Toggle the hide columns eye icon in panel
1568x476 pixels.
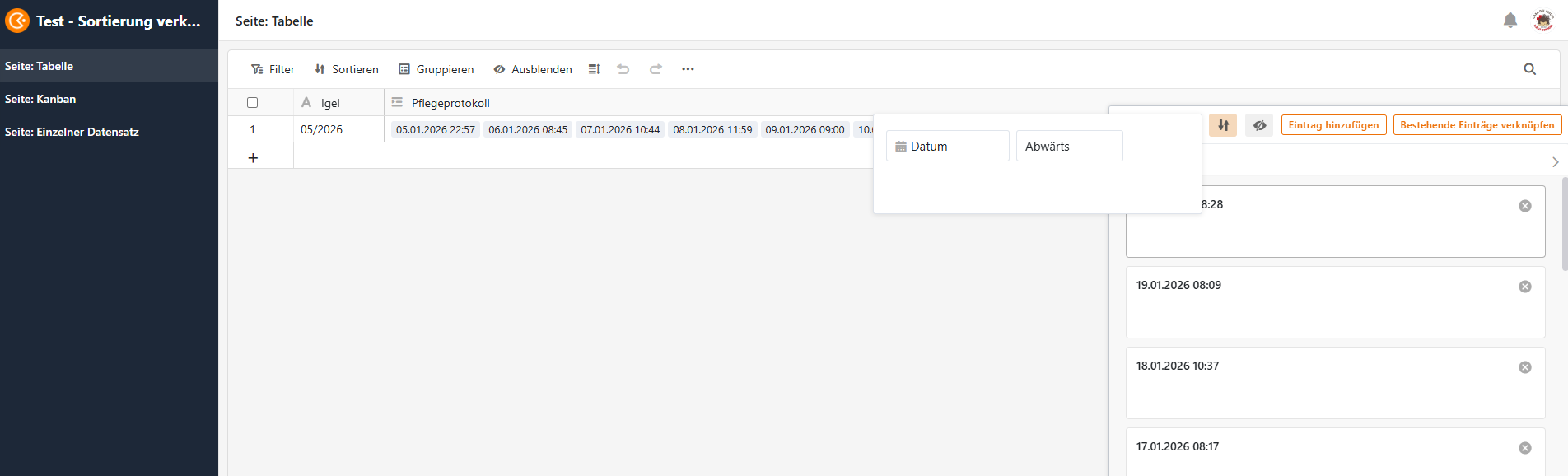(1259, 125)
